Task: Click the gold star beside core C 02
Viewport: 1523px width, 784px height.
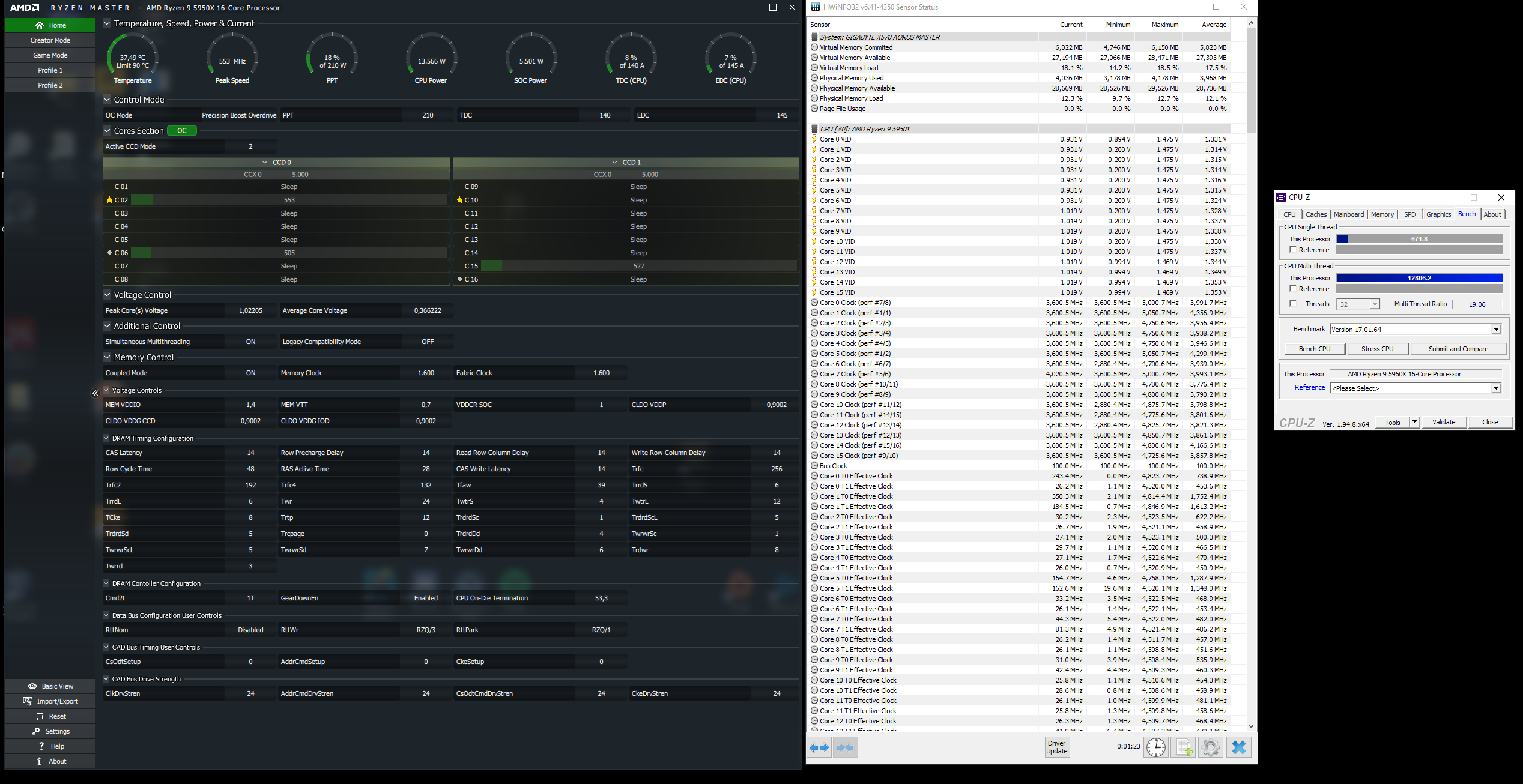Action: (109, 200)
